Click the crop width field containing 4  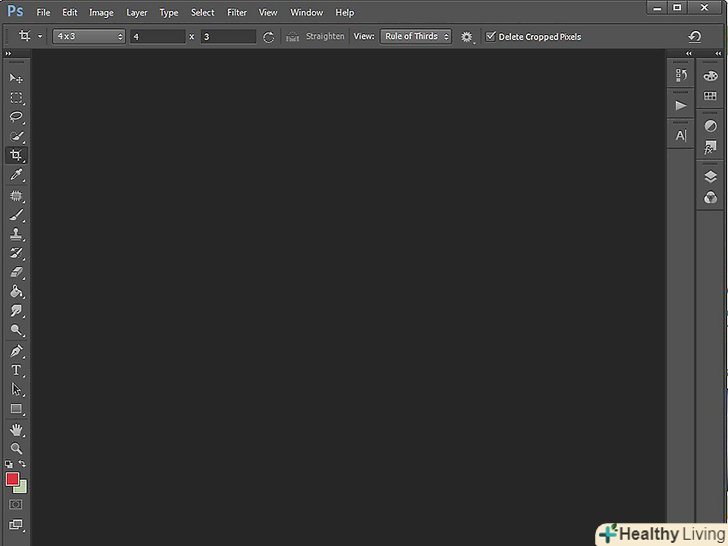pos(157,36)
